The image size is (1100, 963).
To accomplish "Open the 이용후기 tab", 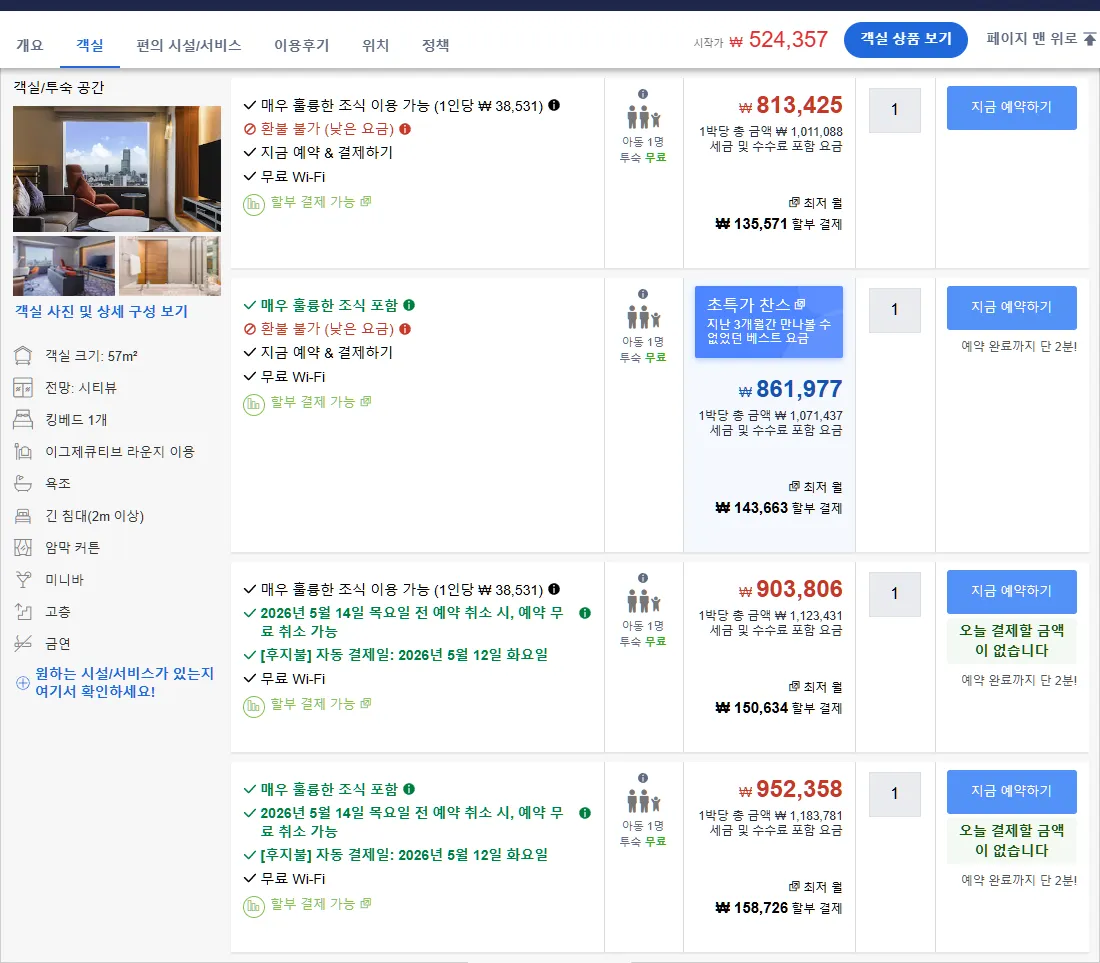I will [302, 46].
